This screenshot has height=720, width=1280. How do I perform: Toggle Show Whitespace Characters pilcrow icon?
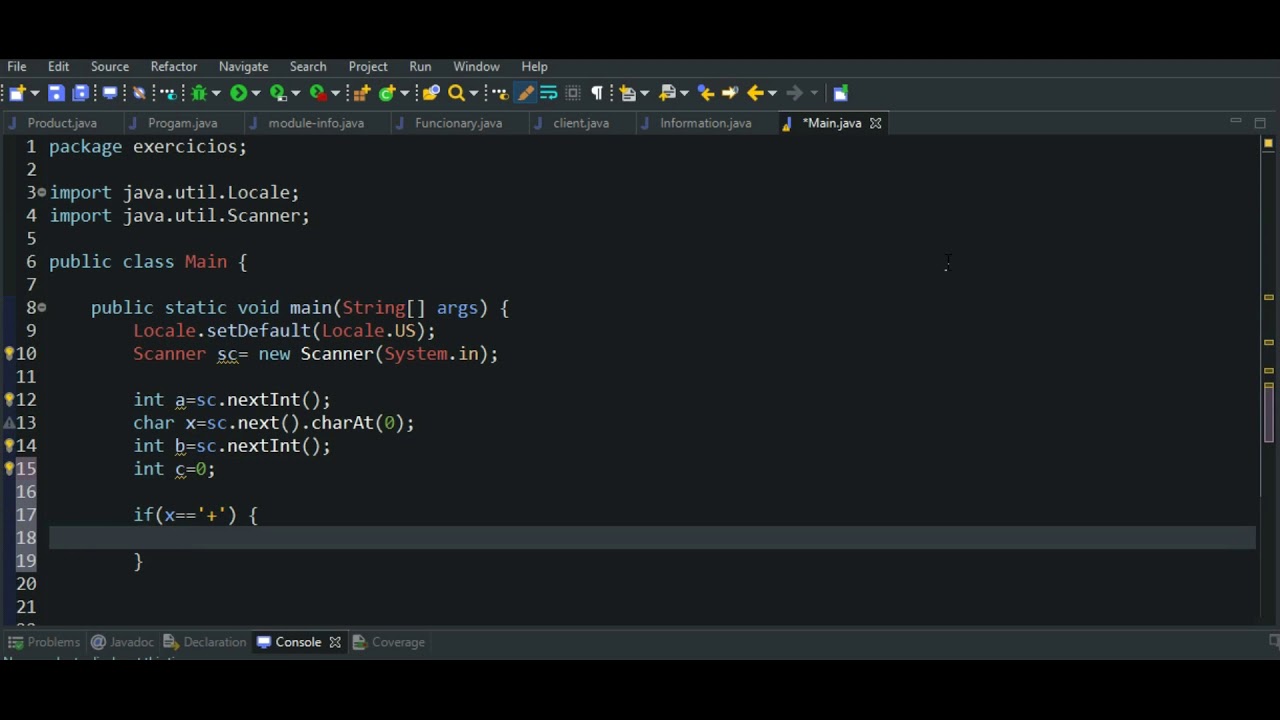[x=597, y=93]
